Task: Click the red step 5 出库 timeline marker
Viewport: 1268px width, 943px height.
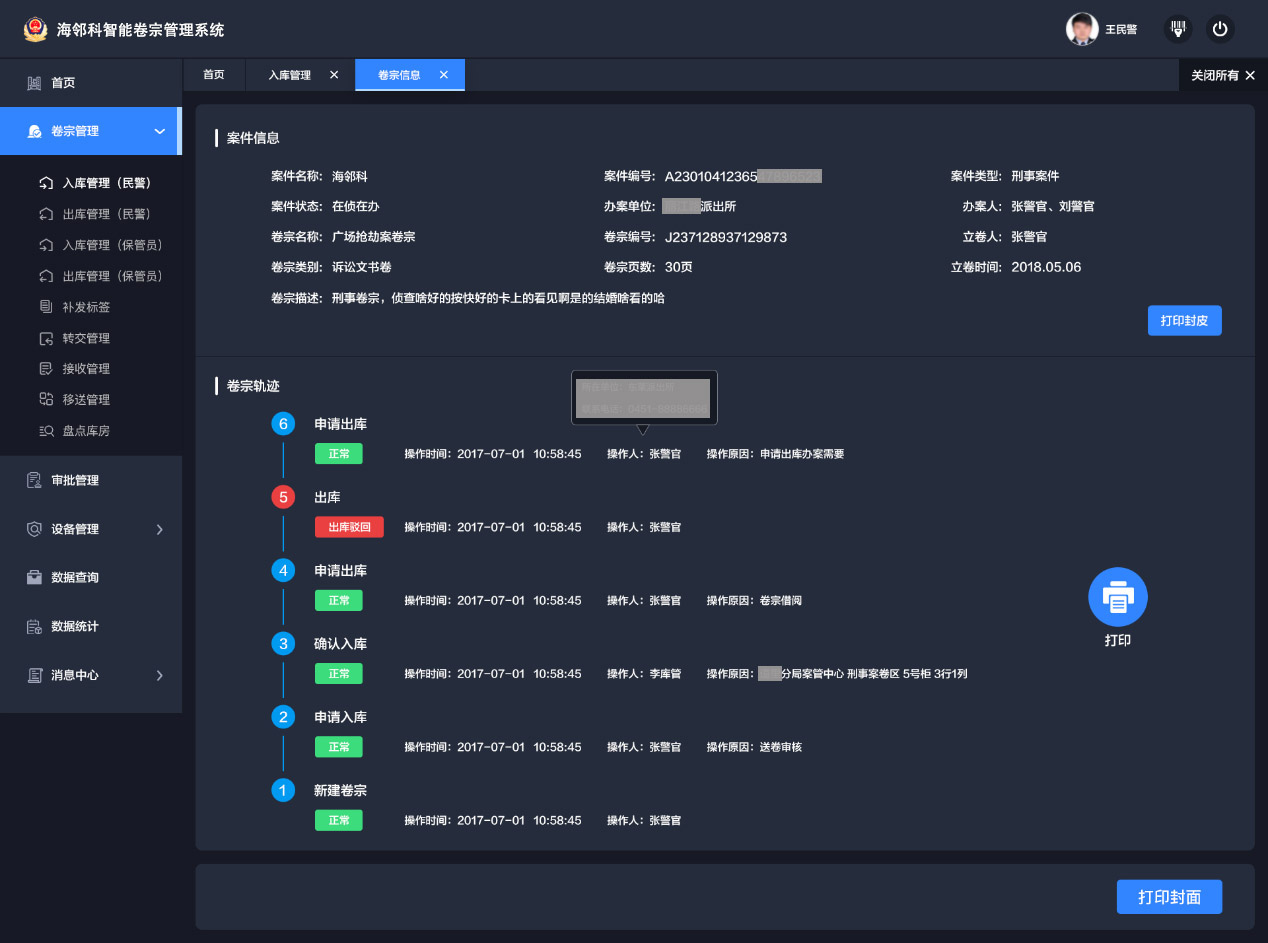Action: (284, 497)
